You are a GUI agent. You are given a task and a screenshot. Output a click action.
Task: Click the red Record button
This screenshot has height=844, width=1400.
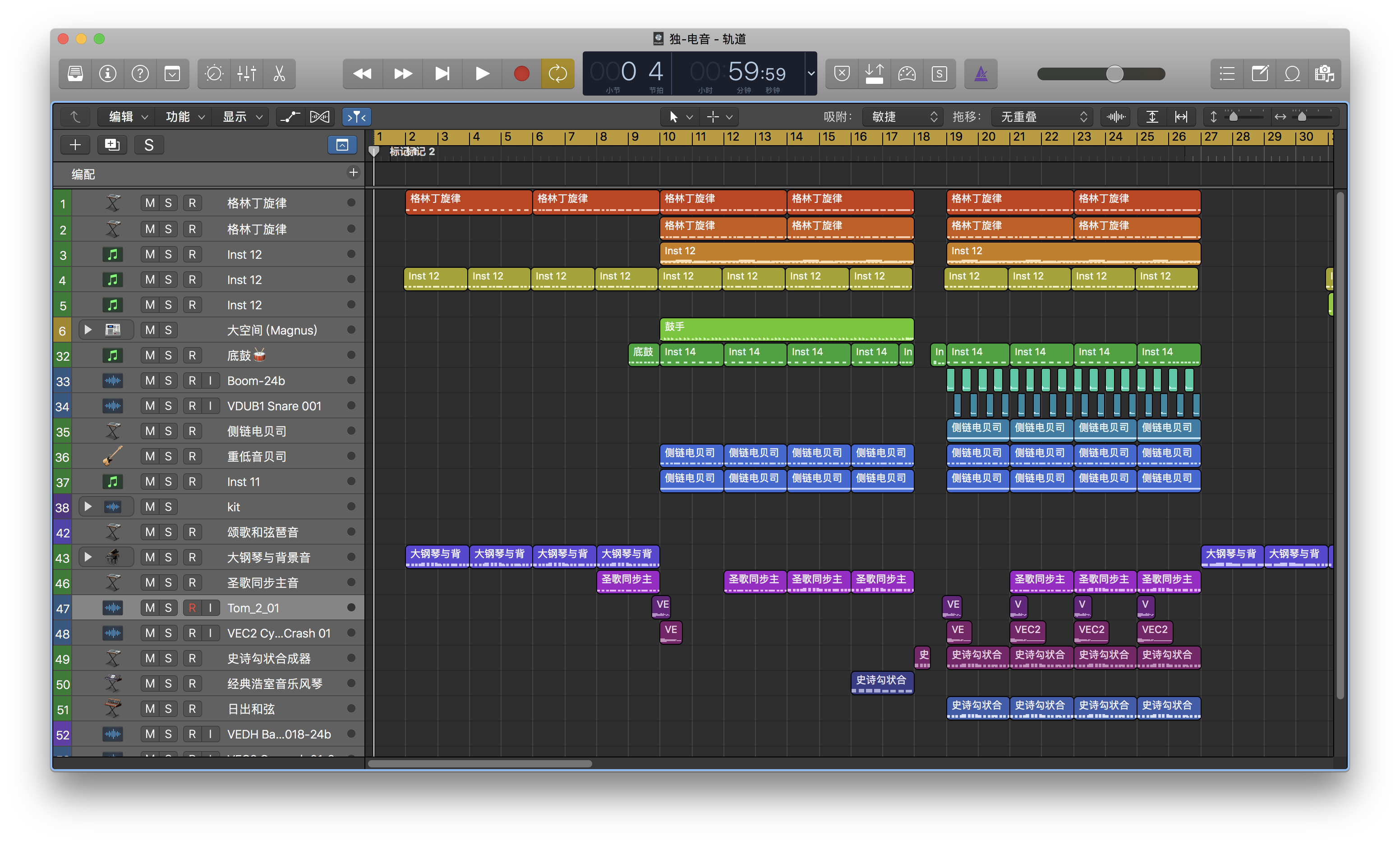coord(521,74)
